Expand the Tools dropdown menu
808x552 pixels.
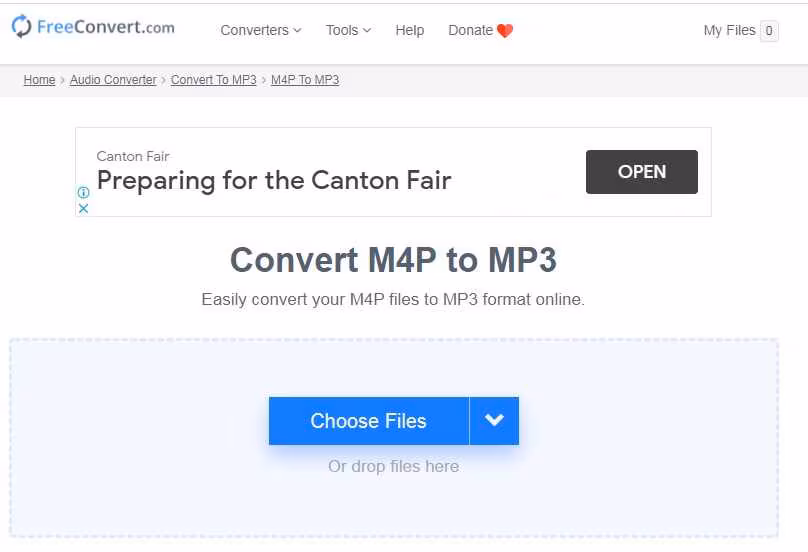point(348,31)
